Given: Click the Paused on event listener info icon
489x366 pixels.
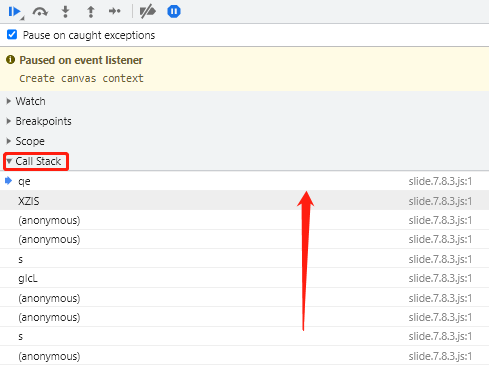Looking at the screenshot, I should coord(11,60).
